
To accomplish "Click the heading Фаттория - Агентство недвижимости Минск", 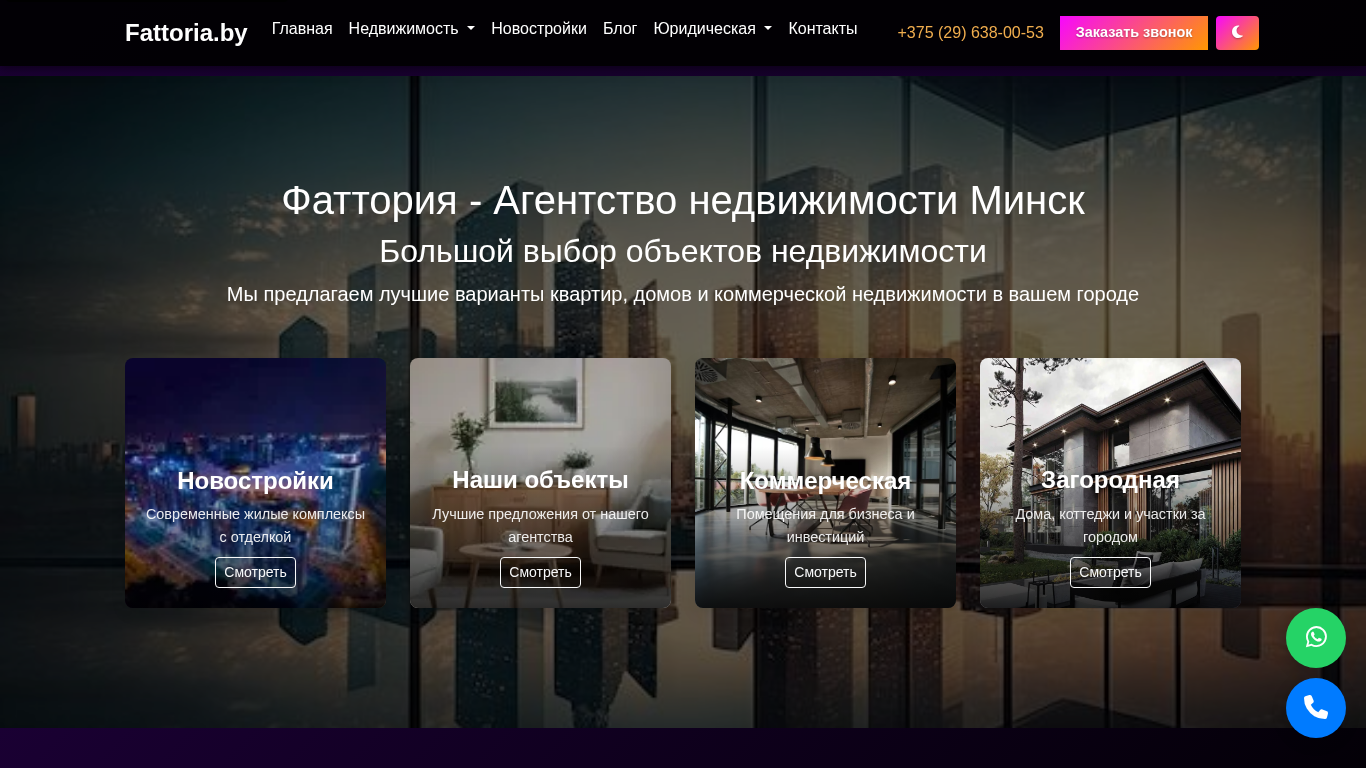I will [x=683, y=201].
